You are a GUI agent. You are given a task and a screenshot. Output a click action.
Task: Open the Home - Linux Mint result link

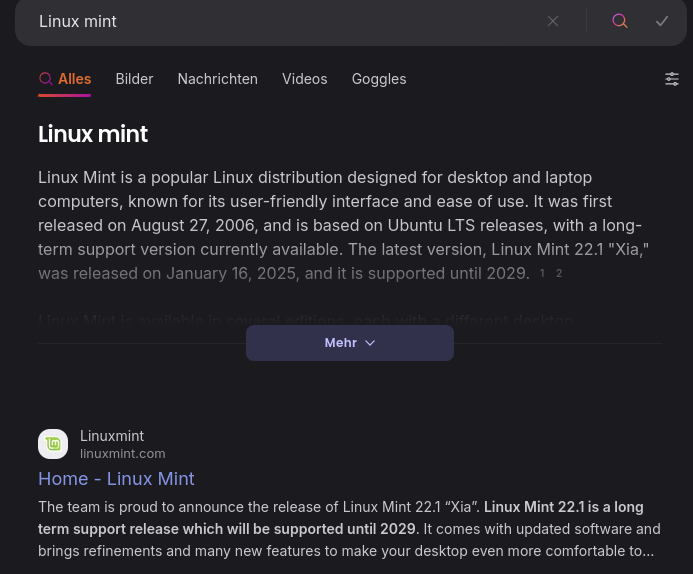[116, 479]
